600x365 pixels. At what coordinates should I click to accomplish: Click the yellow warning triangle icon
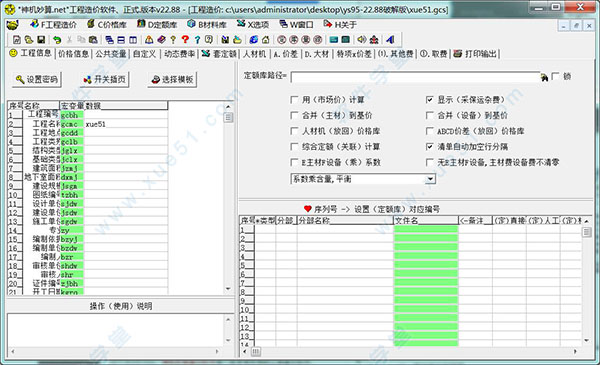[x=149, y=39]
